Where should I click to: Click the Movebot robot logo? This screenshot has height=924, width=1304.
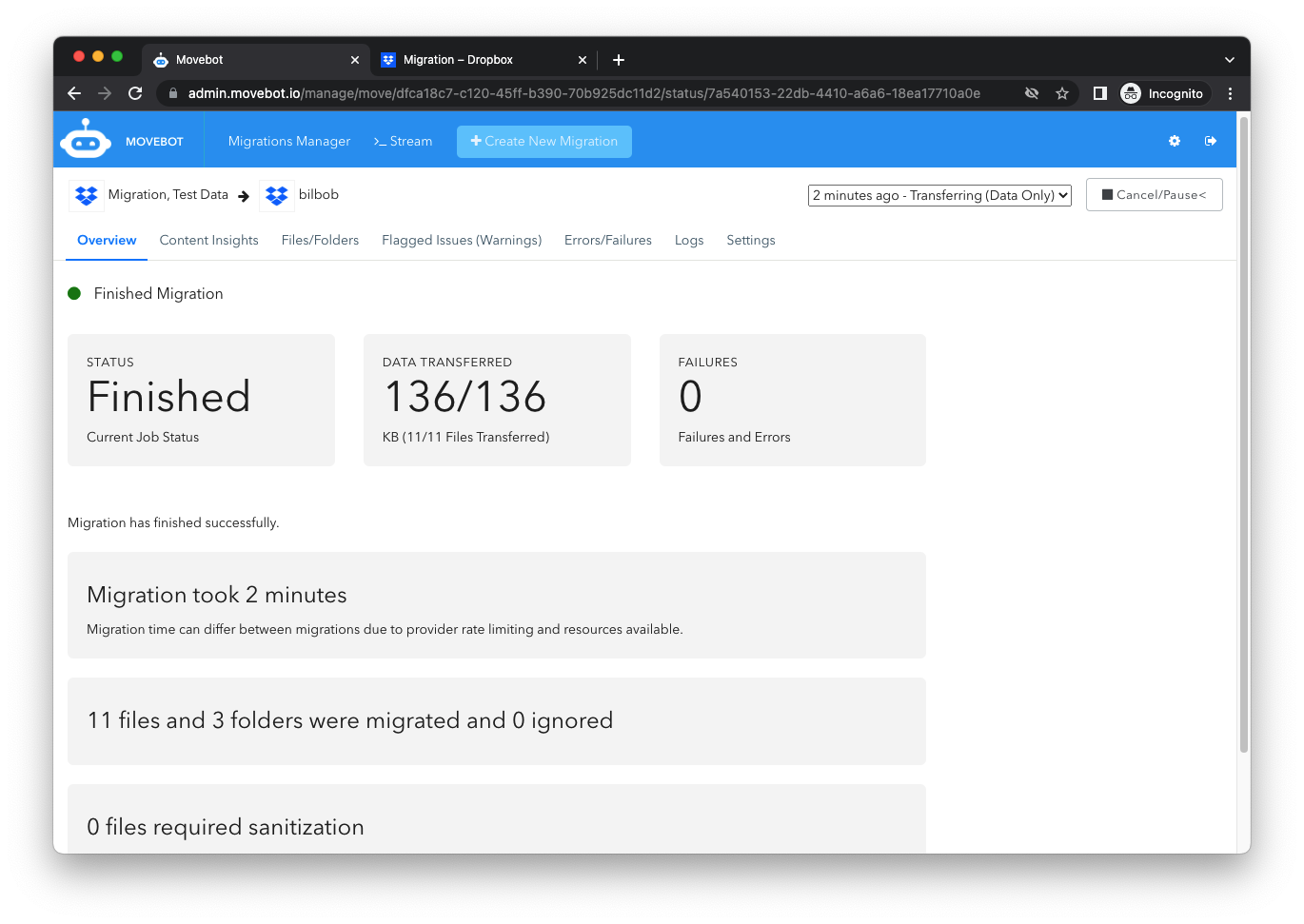tap(86, 140)
